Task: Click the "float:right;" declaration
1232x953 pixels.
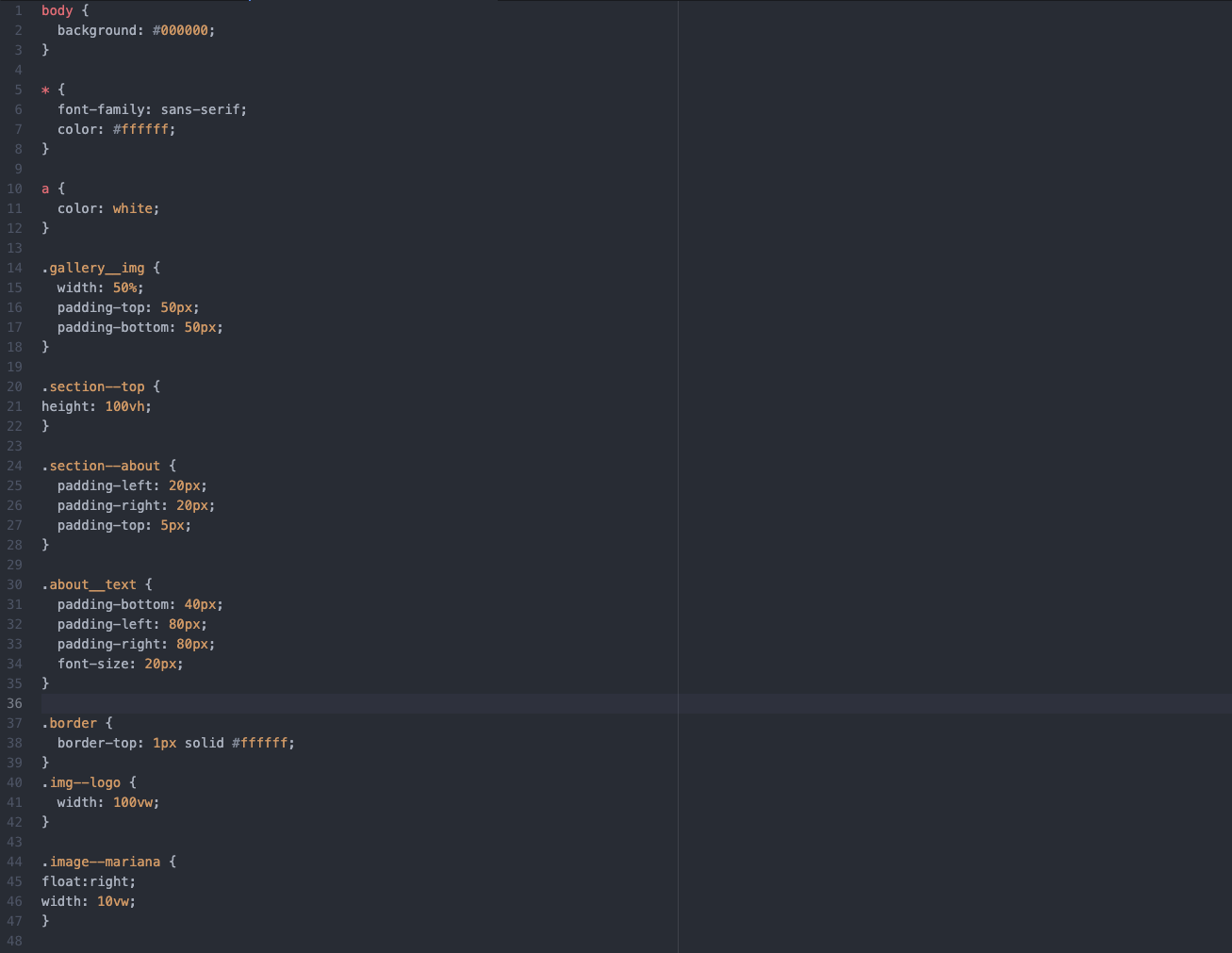Action: click(89, 881)
